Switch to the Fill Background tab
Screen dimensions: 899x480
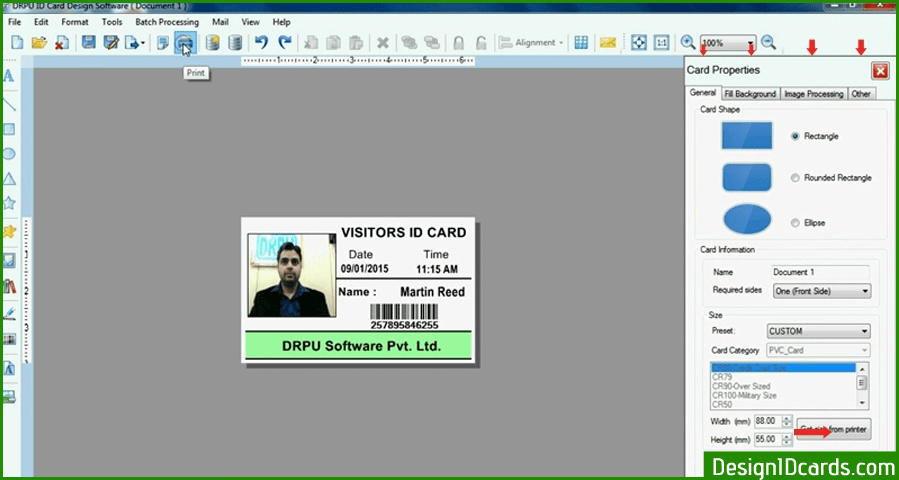coord(750,94)
